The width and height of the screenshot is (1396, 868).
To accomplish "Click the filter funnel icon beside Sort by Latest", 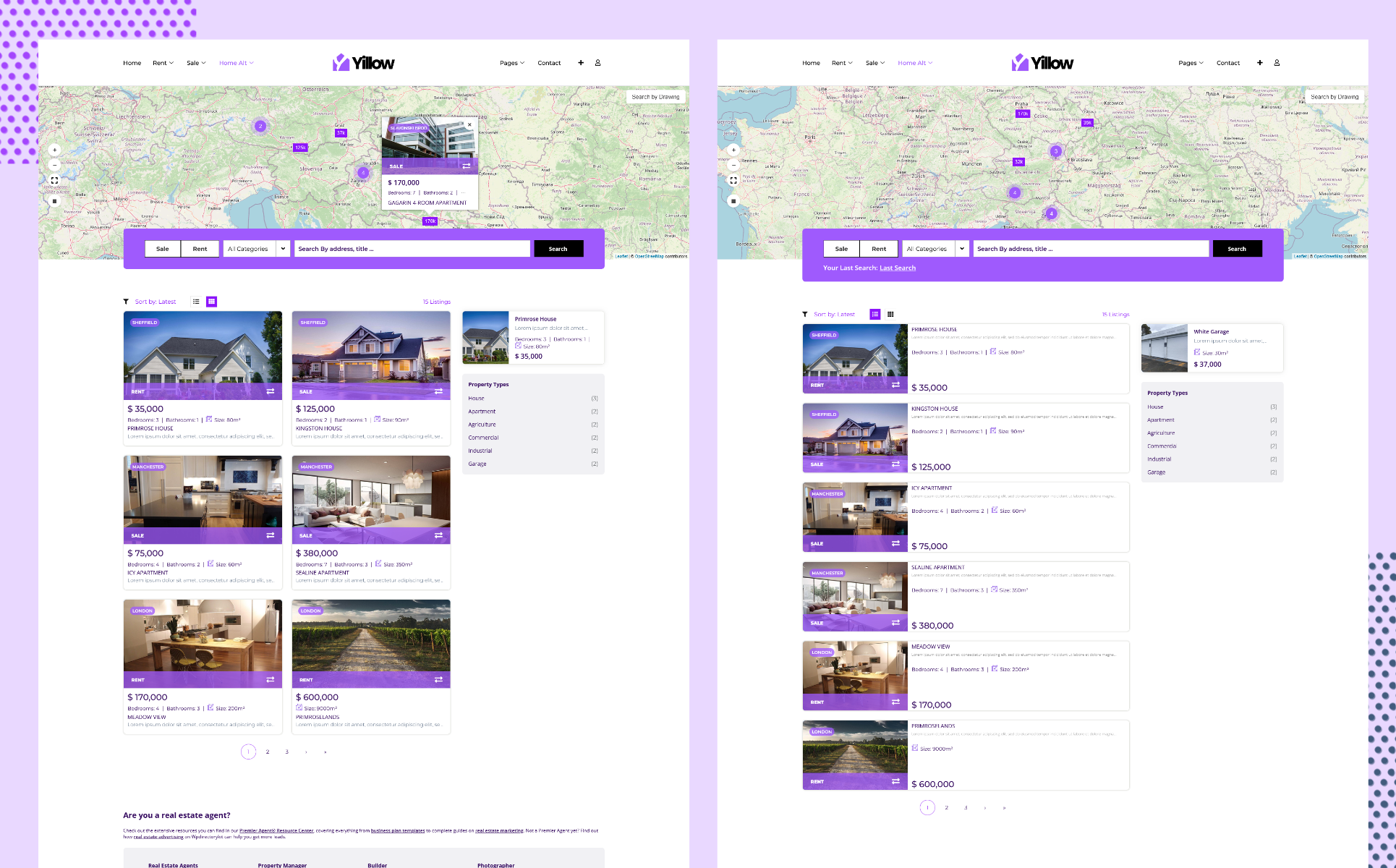I will coord(126,302).
